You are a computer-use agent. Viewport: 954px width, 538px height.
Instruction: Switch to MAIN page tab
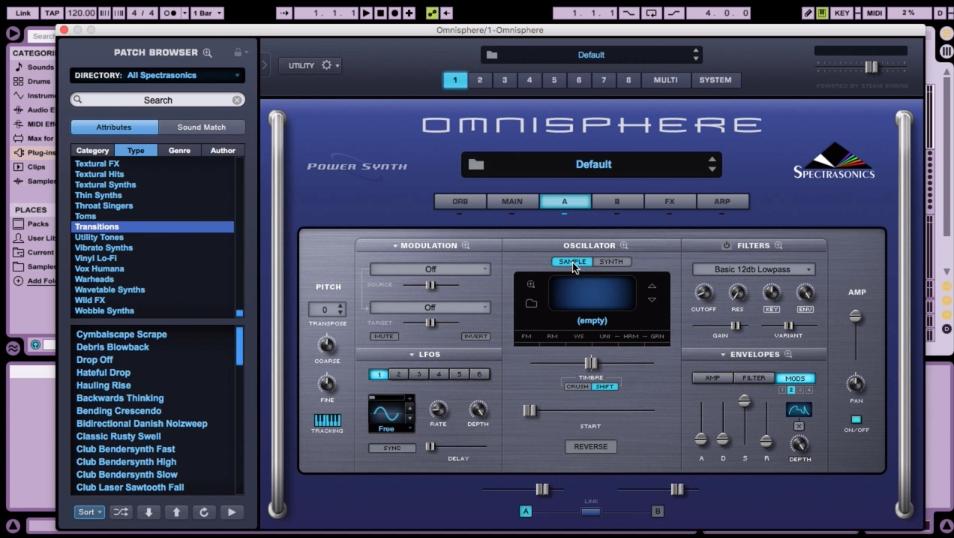[512, 201]
